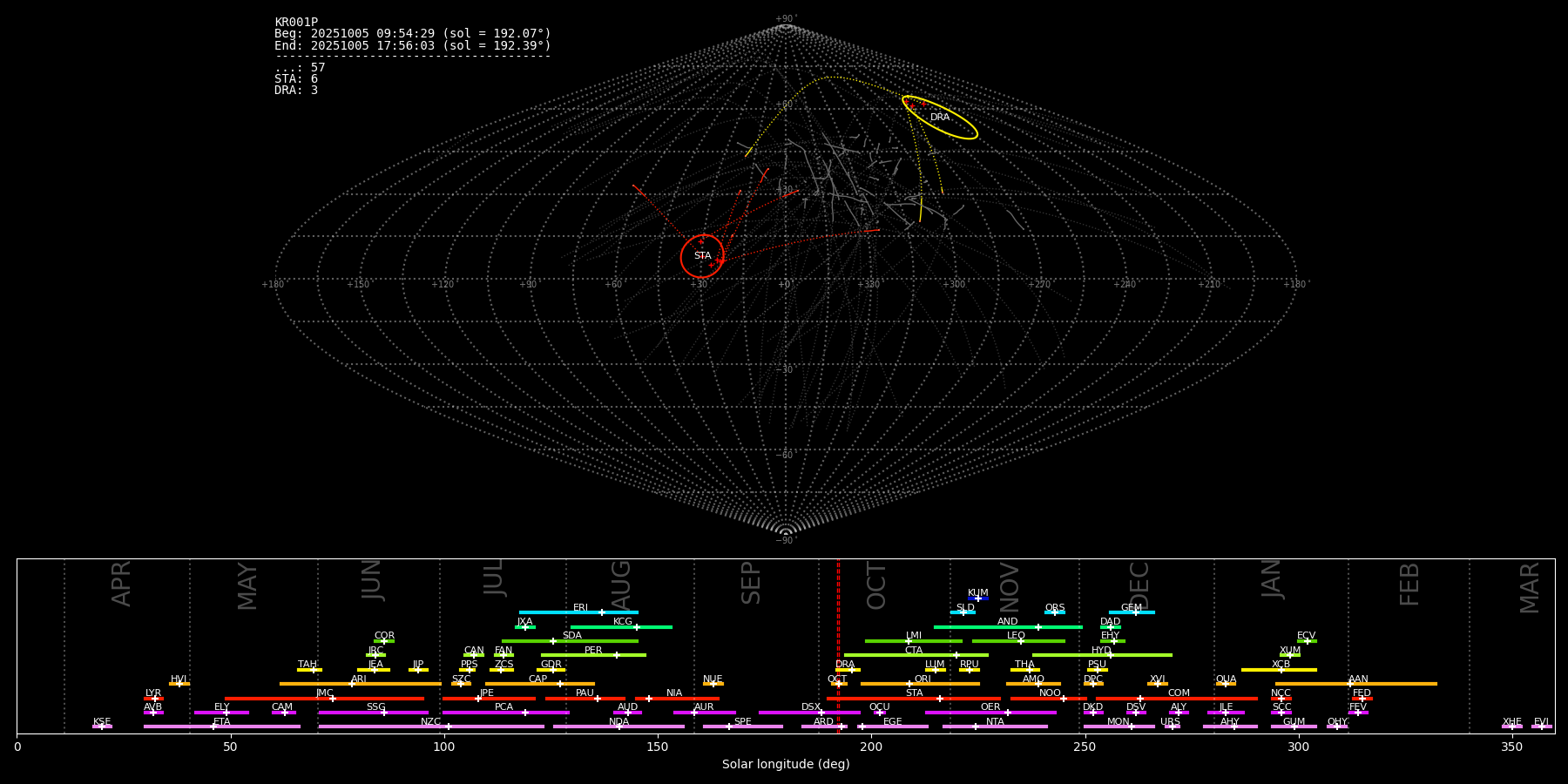The image size is (1568, 784).
Task: Click the AUG month label
Action: pos(621,584)
